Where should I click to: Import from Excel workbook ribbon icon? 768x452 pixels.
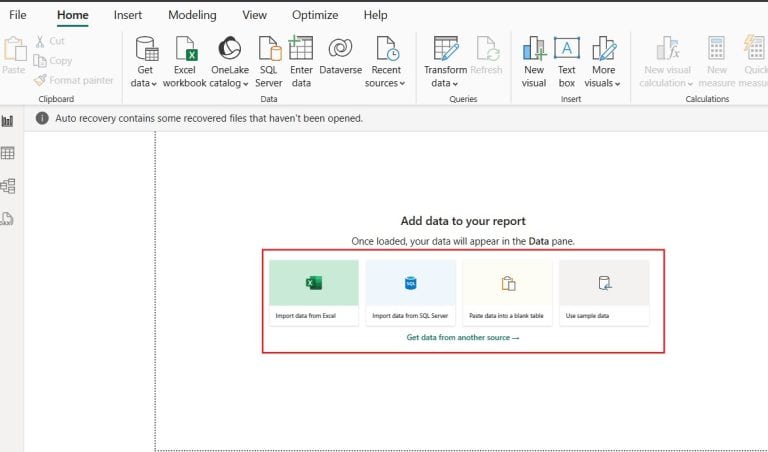[186, 48]
